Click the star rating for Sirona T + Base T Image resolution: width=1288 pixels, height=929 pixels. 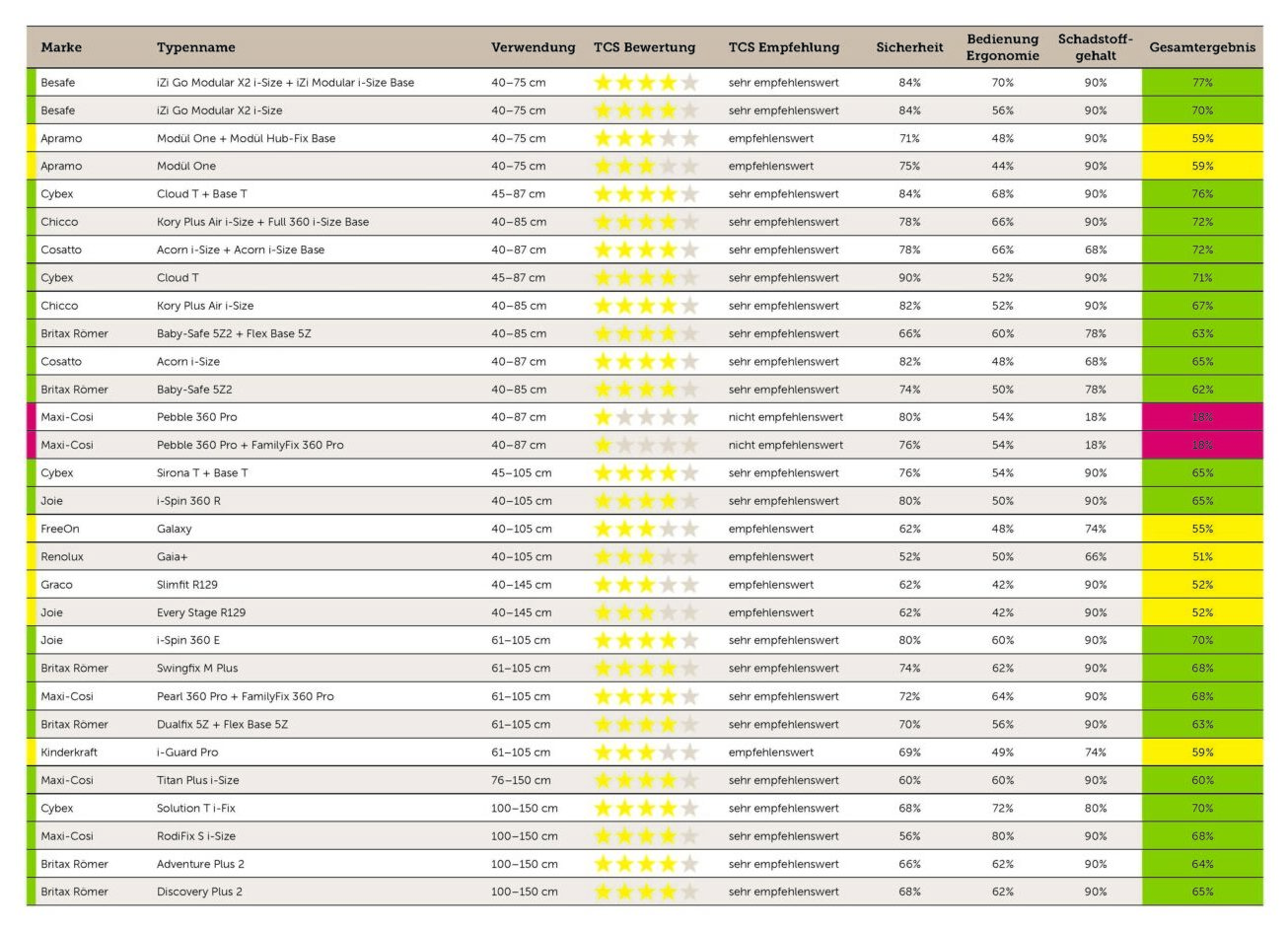point(646,473)
